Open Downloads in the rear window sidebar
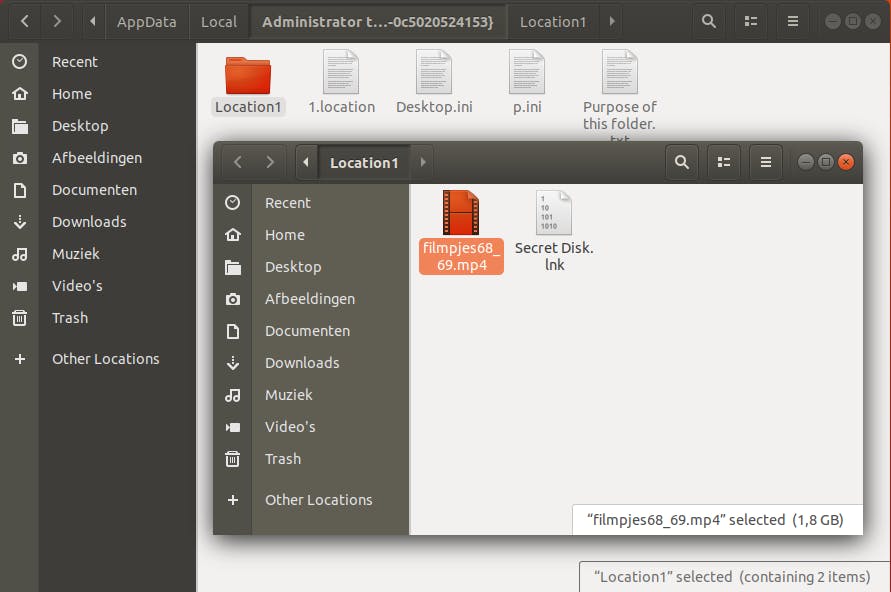Viewport: 891px width, 592px height. tap(97, 222)
